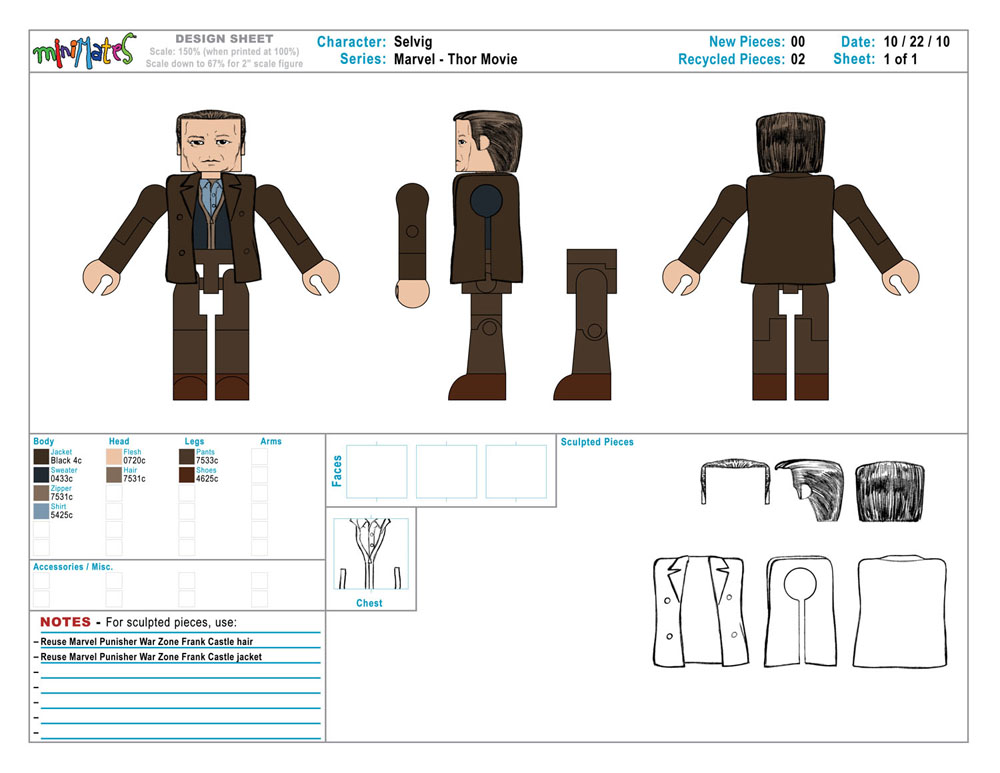Click the front view Selvig figure

(211, 256)
